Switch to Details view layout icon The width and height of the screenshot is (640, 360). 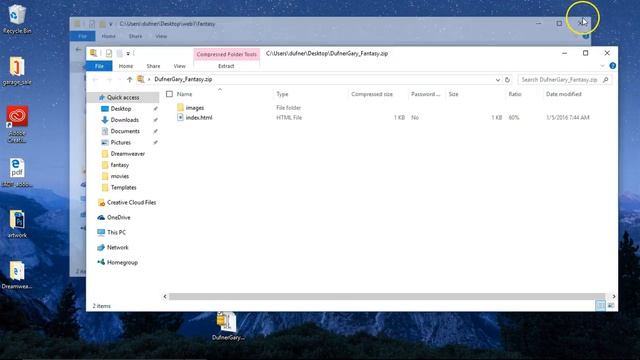[x=600, y=305]
